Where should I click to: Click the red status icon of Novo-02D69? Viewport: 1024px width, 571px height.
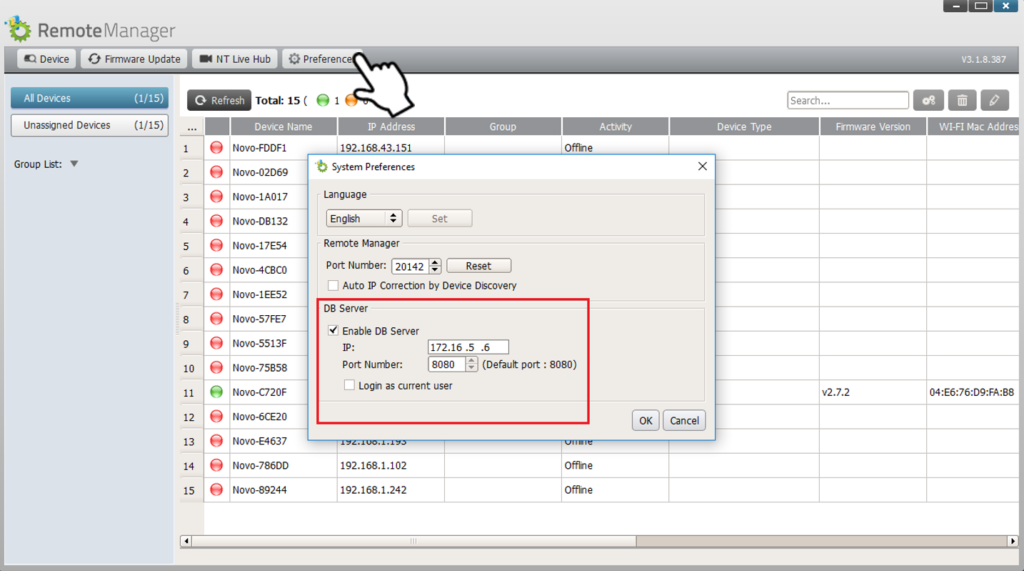[x=216, y=172]
